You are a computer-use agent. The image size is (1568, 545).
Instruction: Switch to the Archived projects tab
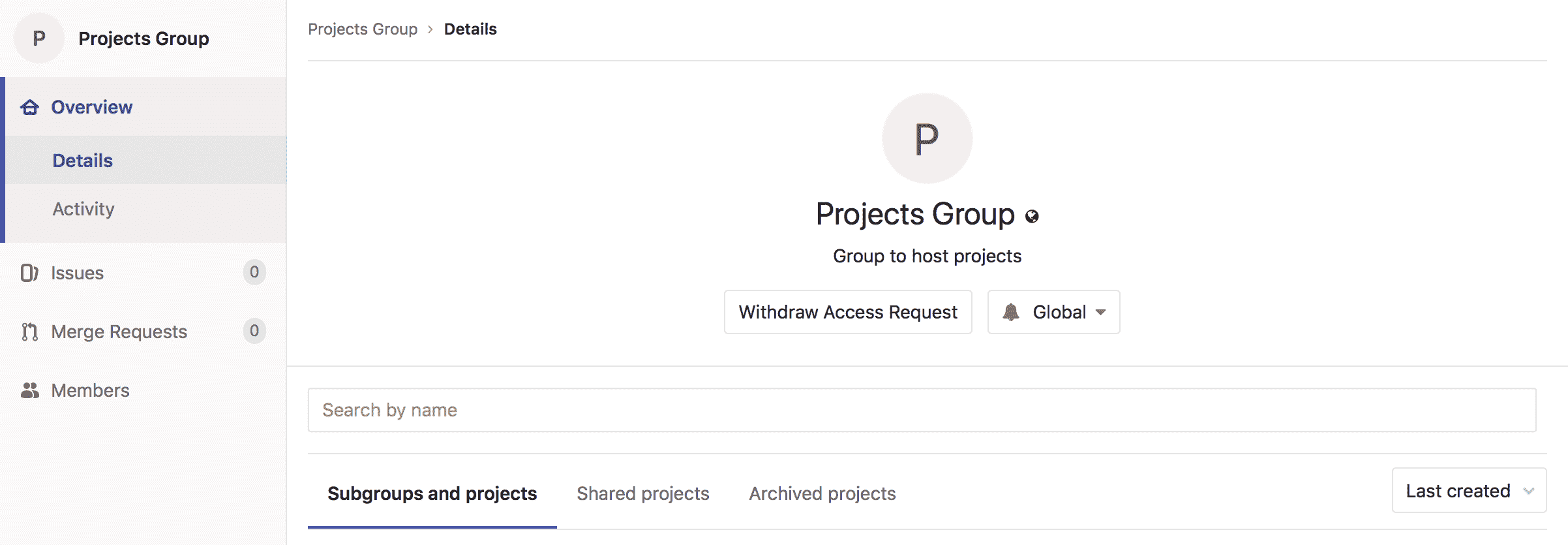[822, 493]
